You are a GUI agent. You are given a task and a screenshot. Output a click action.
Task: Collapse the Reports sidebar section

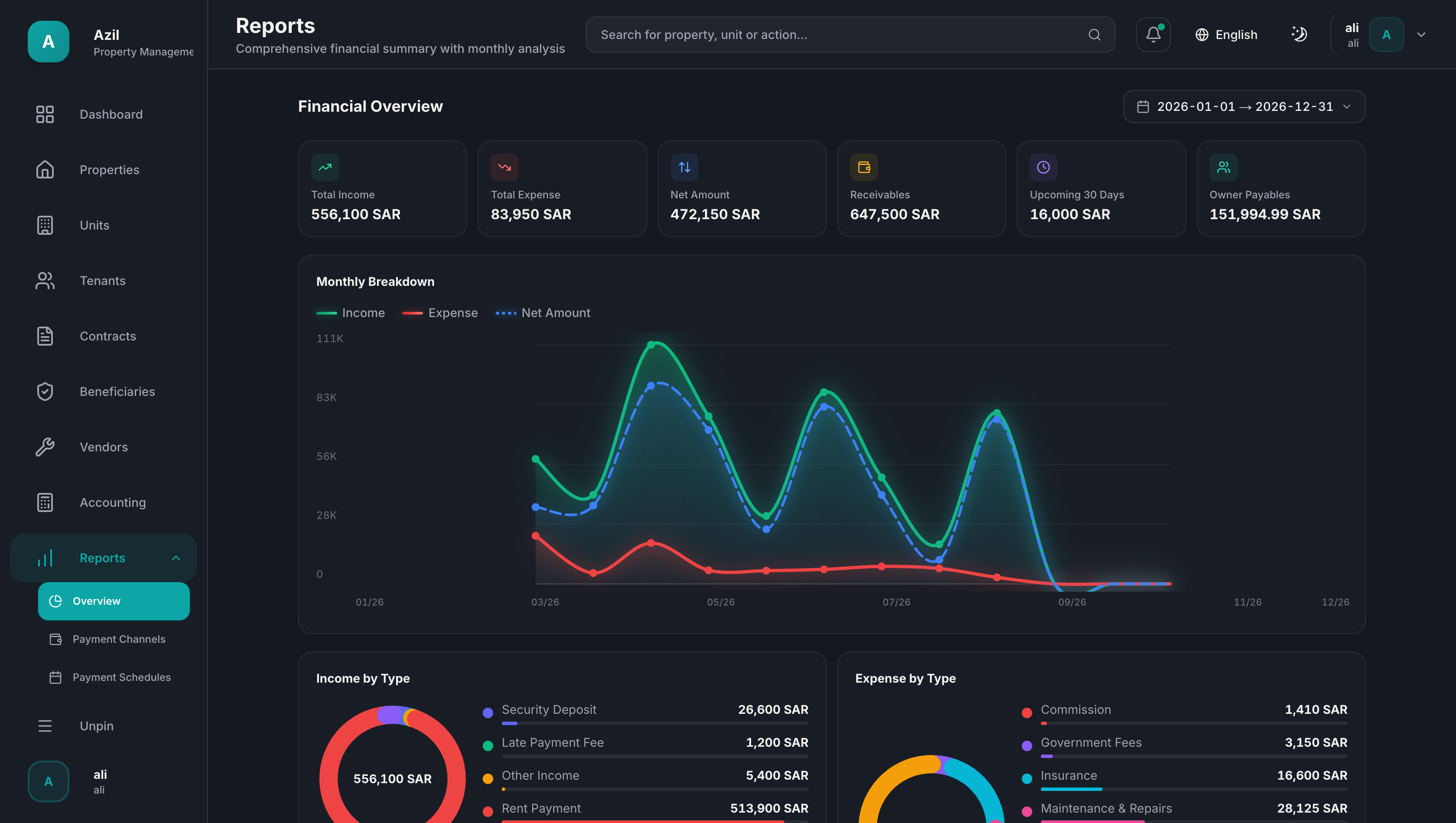(x=176, y=558)
